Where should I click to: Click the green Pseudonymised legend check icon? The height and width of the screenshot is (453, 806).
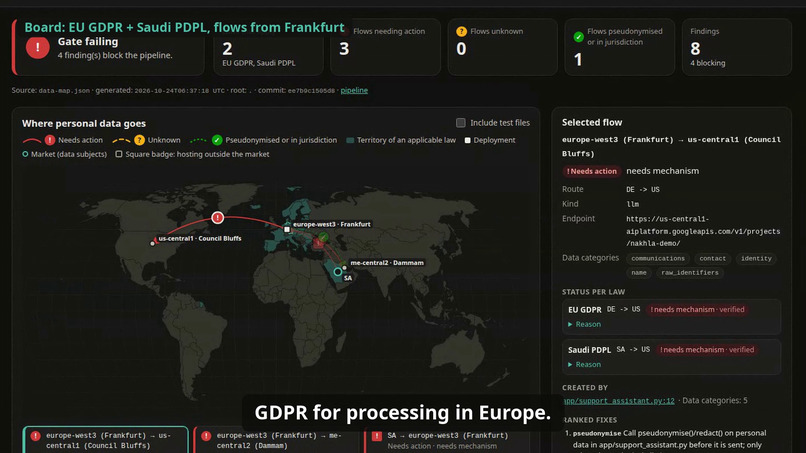pos(217,140)
